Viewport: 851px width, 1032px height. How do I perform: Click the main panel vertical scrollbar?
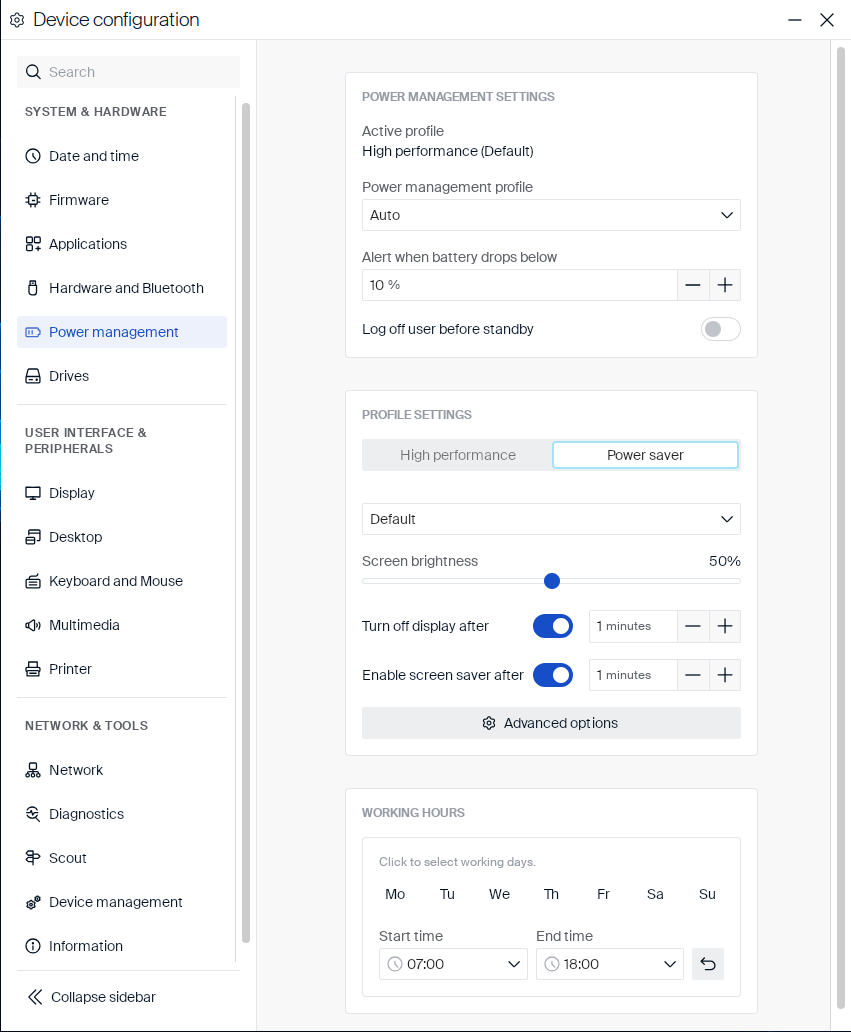pyautogui.click(x=840, y=528)
